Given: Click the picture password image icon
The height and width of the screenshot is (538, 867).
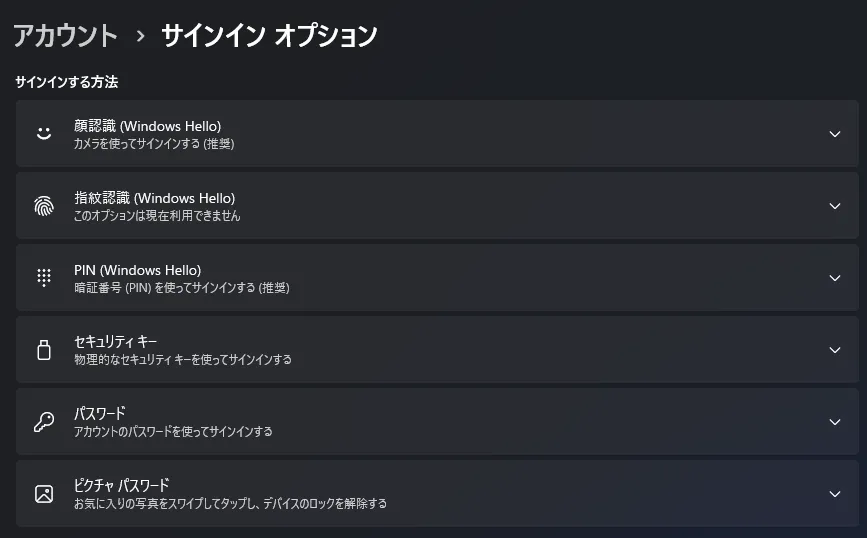Looking at the screenshot, I should click(x=43, y=493).
